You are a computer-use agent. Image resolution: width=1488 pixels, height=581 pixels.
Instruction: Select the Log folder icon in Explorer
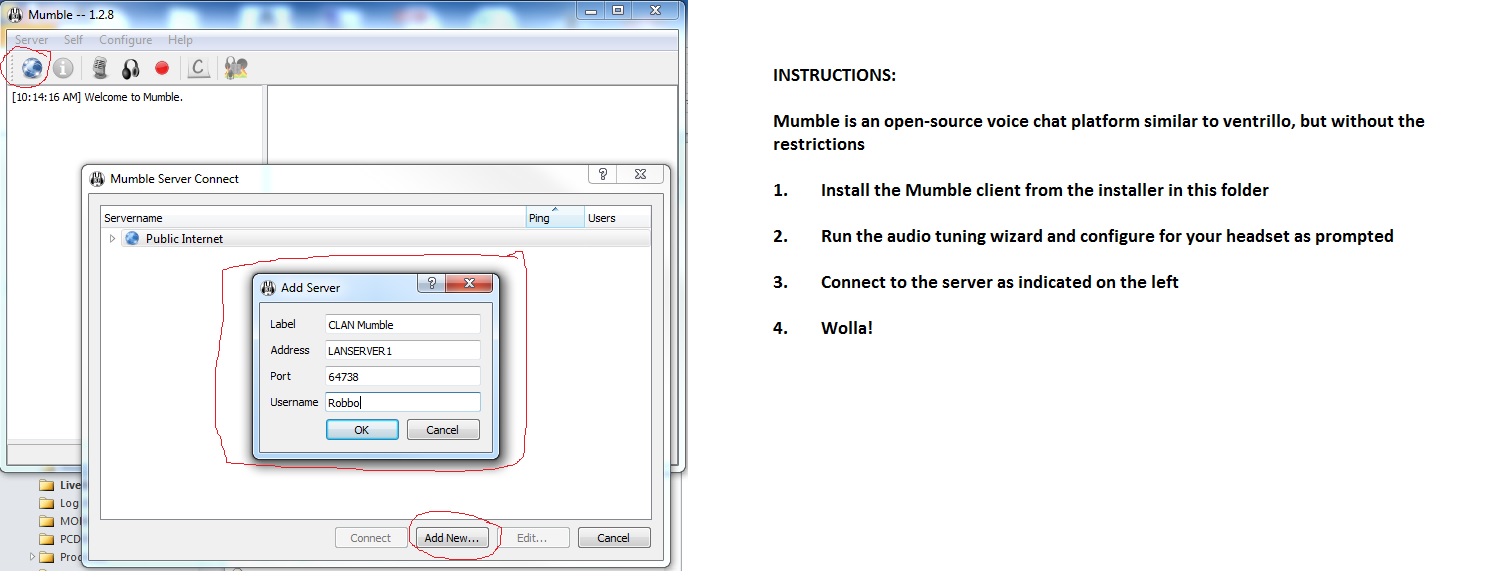(x=46, y=503)
